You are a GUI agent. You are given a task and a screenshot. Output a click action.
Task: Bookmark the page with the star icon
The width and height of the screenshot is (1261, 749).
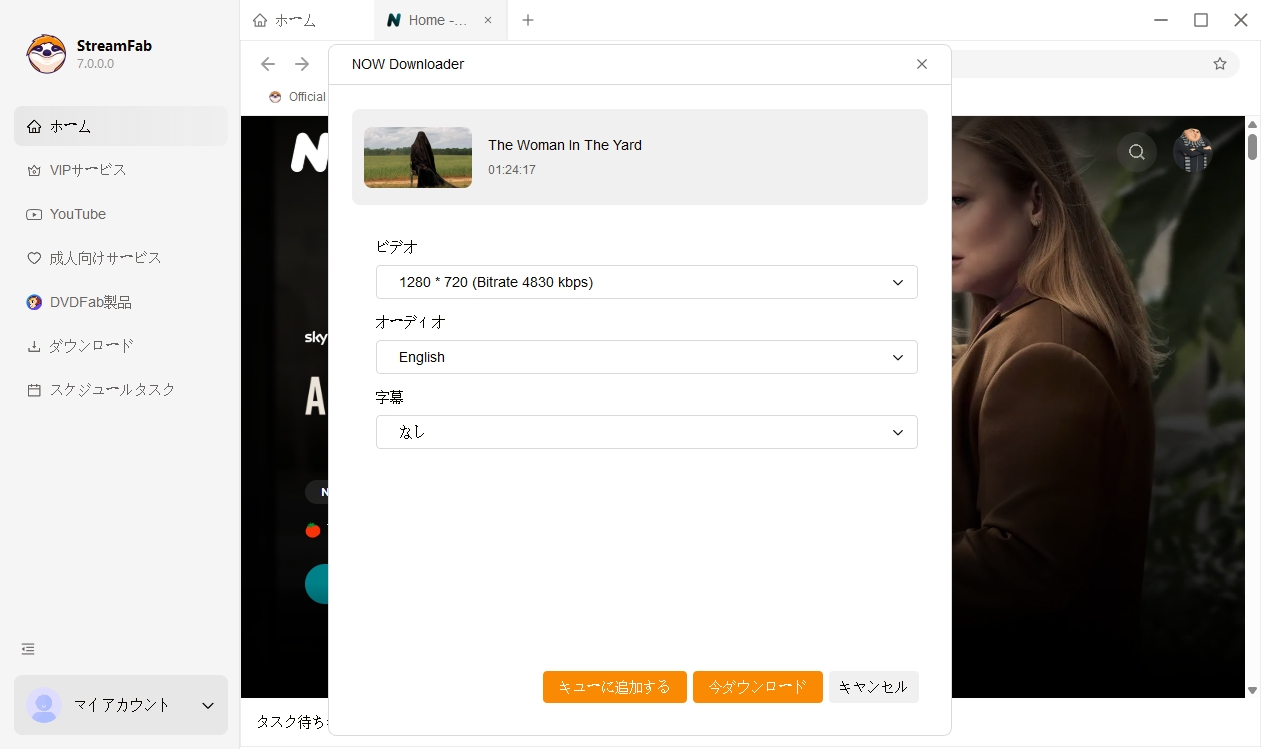coord(1220,63)
